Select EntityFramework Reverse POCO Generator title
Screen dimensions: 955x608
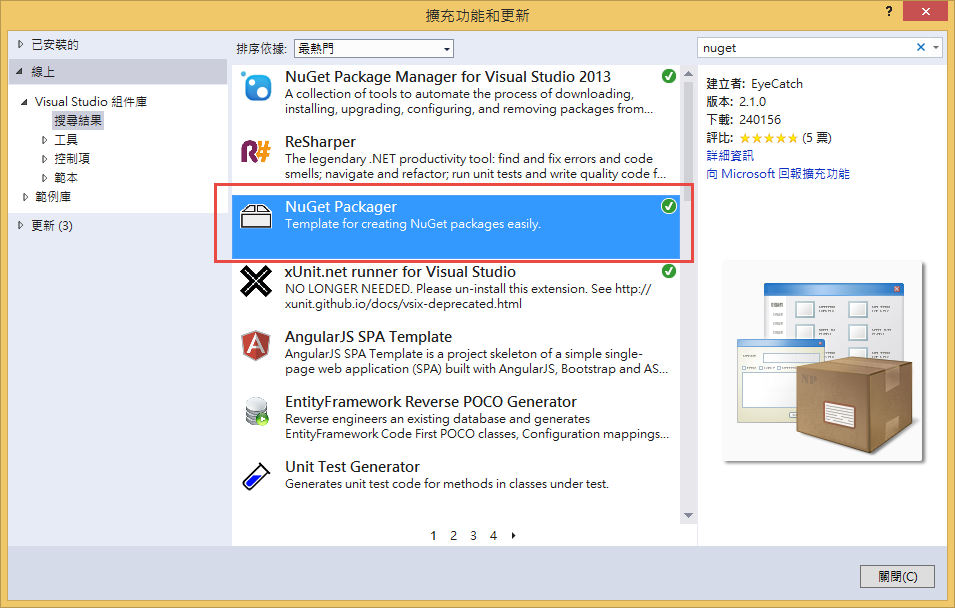[x=431, y=402]
